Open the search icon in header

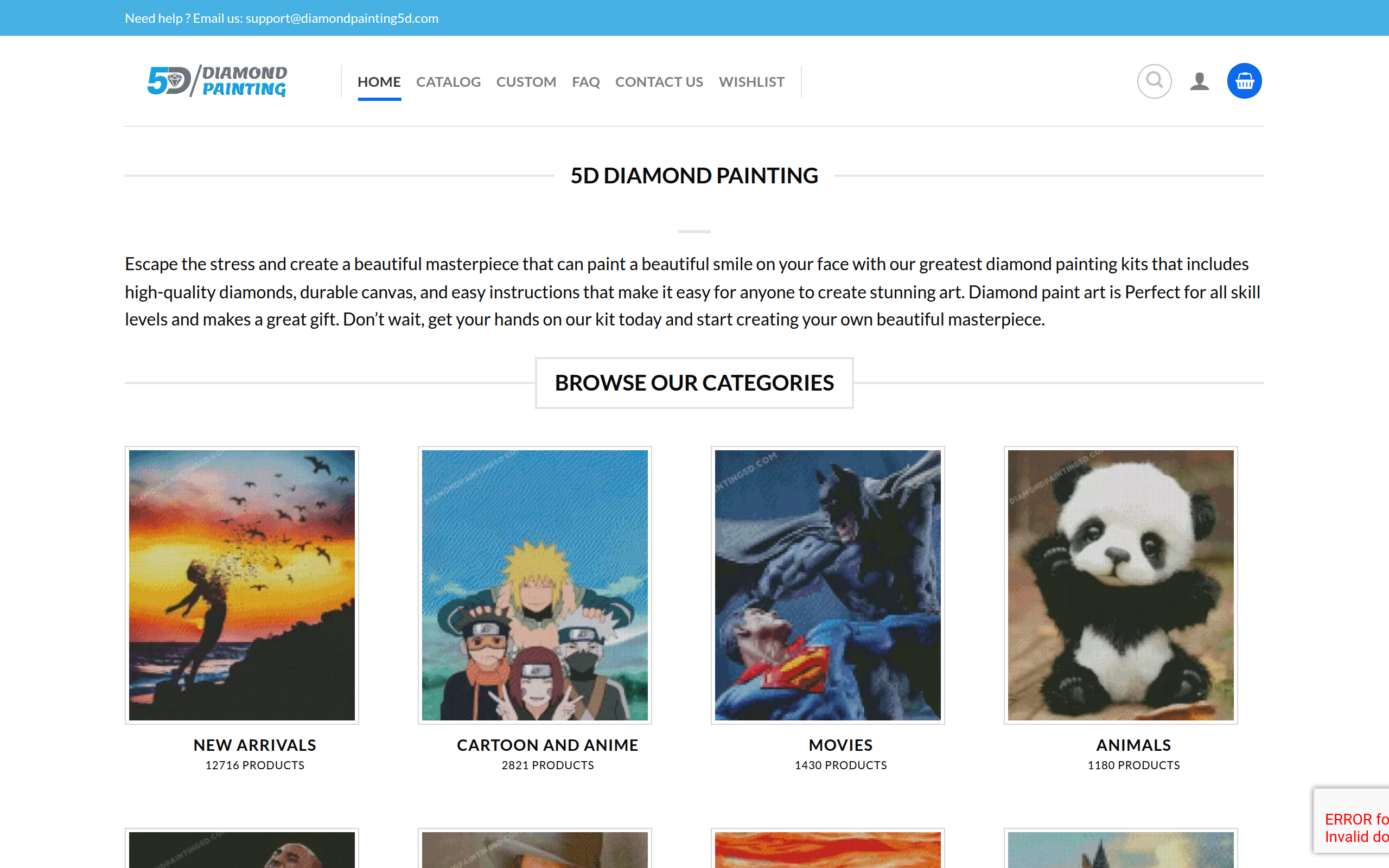1154,81
